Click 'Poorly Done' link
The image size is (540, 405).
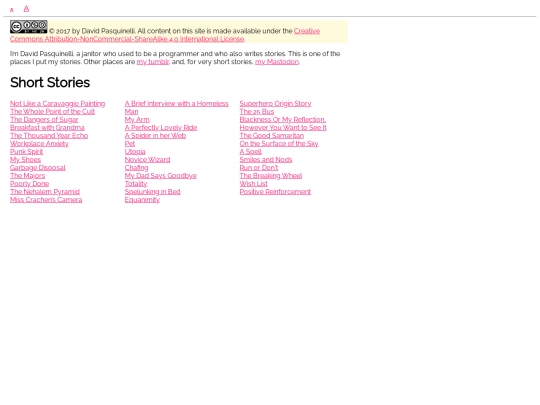tap(30, 184)
